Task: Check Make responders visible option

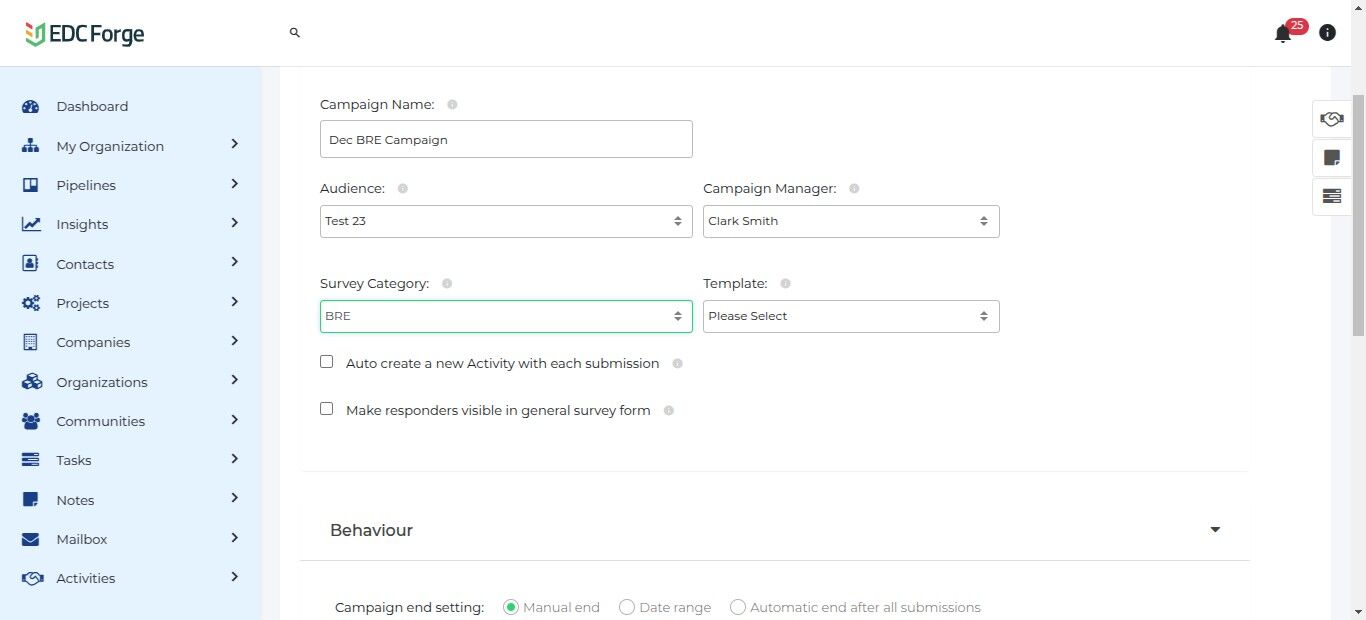Action: click(327, 409)
